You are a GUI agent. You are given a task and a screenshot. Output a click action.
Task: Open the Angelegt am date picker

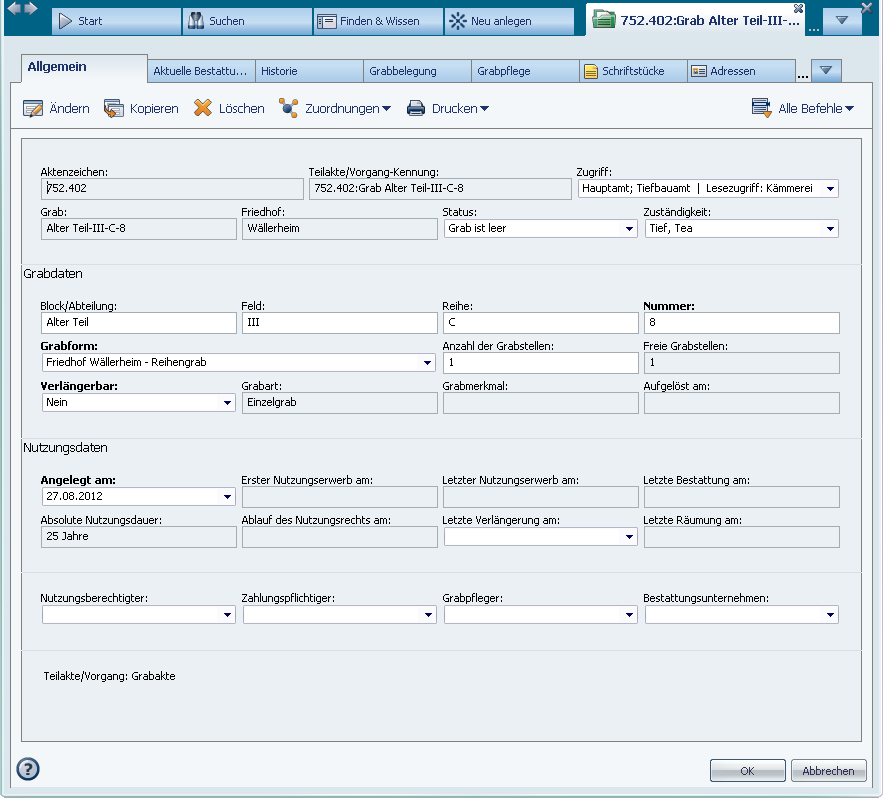pos(227,496)
